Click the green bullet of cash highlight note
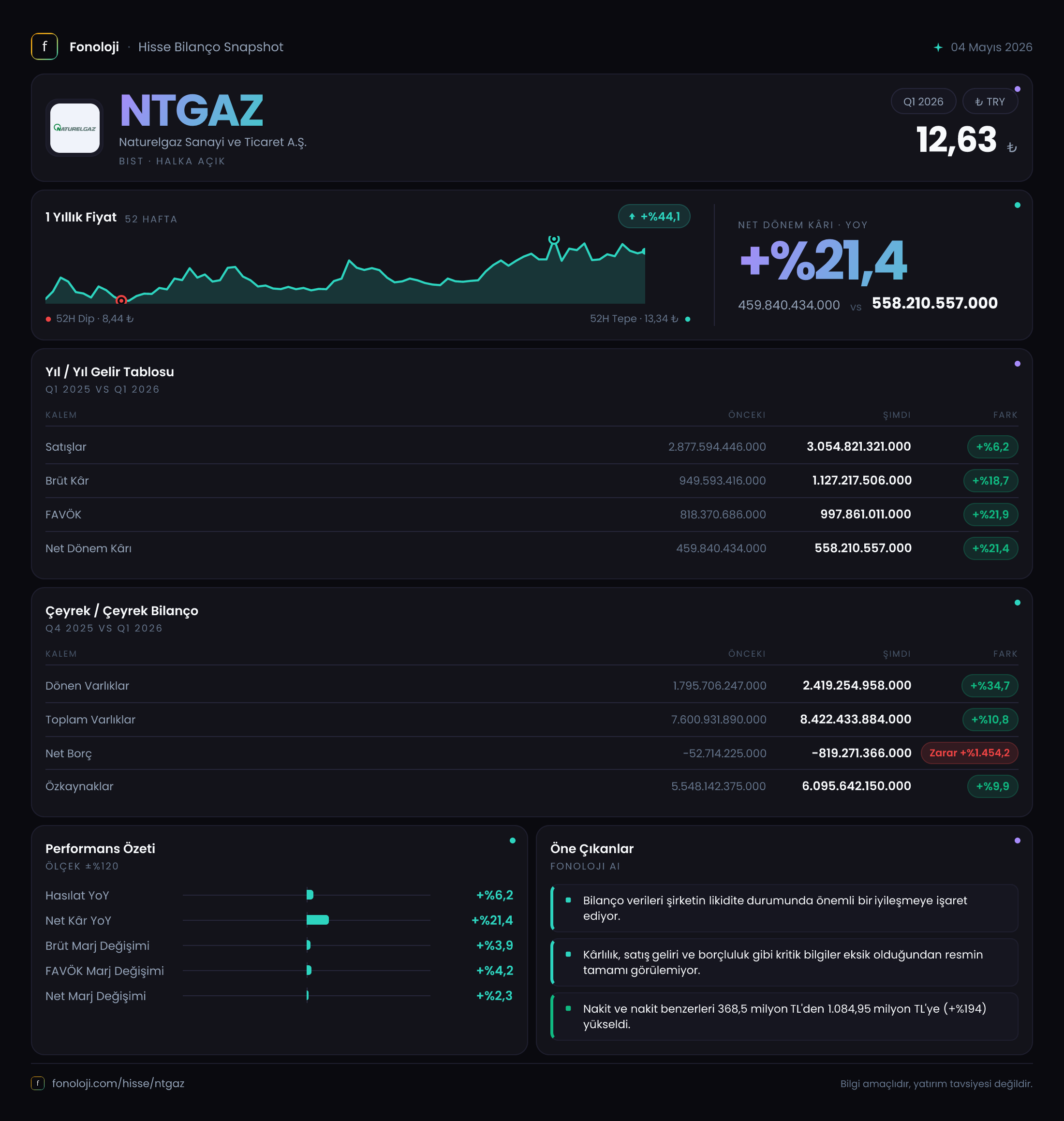The height and width of the screenshot is (1121, 1064). [x=568, y=1008]
